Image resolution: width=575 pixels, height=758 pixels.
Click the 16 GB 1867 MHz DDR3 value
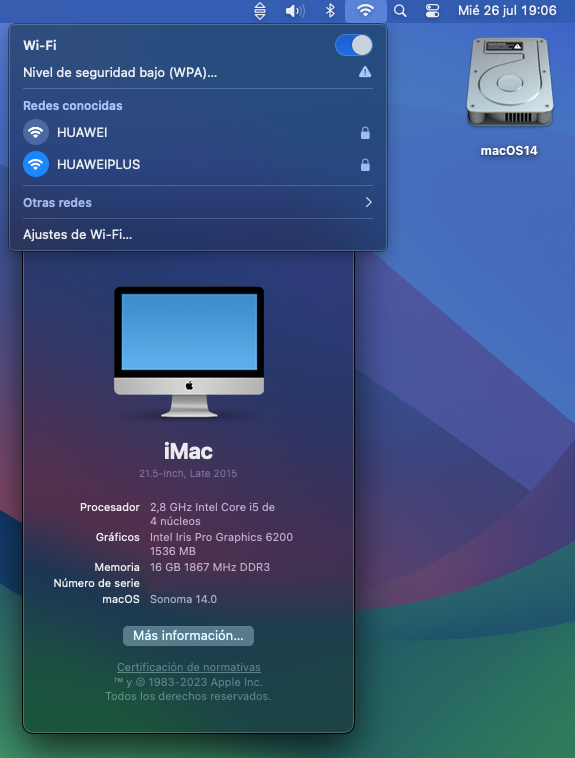(x=210, y=567)
